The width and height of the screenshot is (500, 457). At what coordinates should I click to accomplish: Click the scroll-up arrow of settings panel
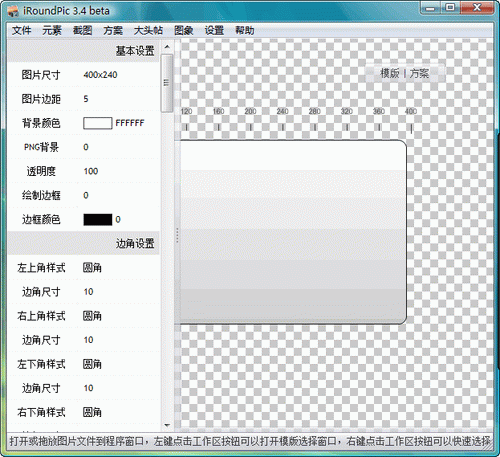[167, 47]
